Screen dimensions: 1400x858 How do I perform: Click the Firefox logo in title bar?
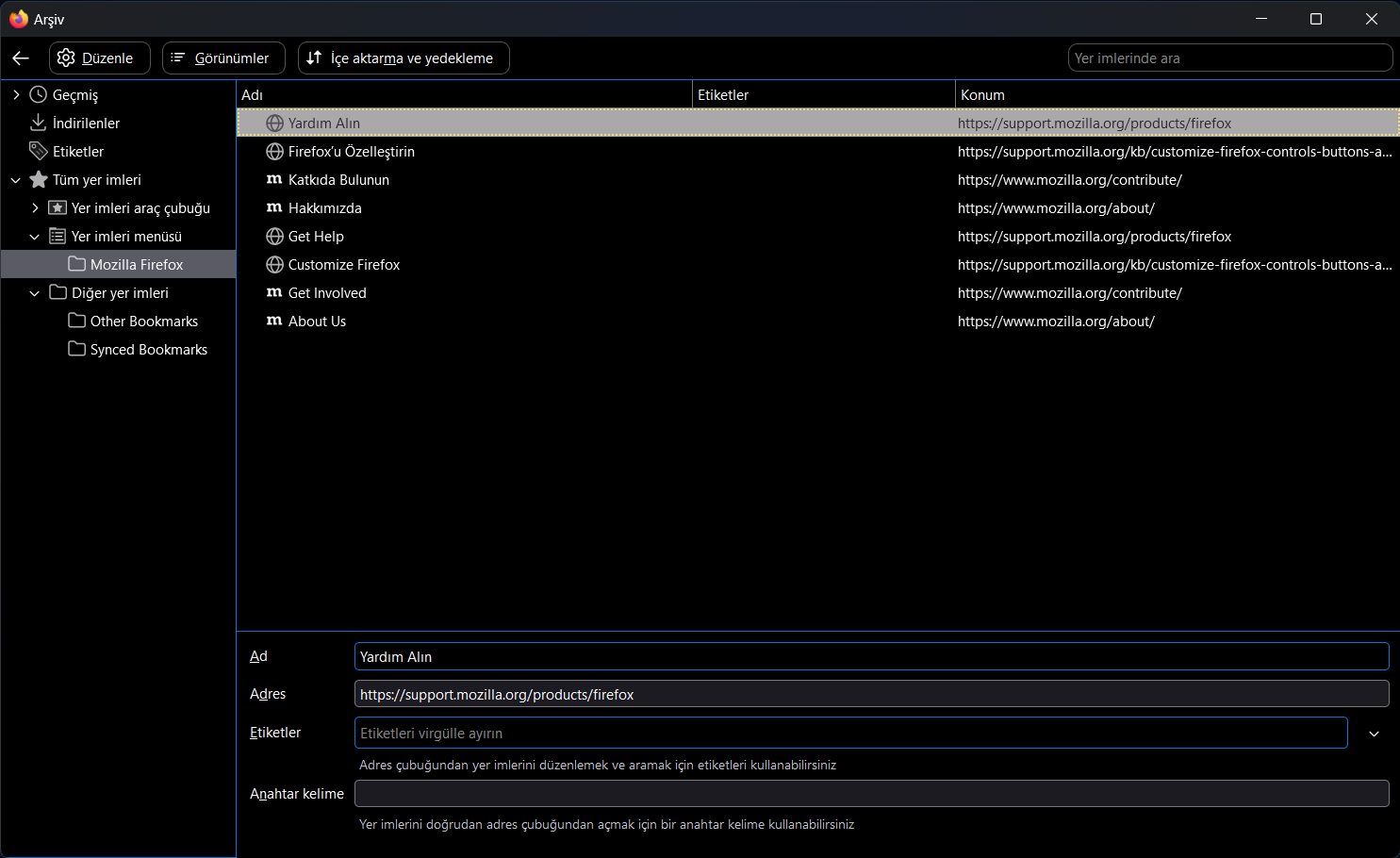(x=19, y=19)
